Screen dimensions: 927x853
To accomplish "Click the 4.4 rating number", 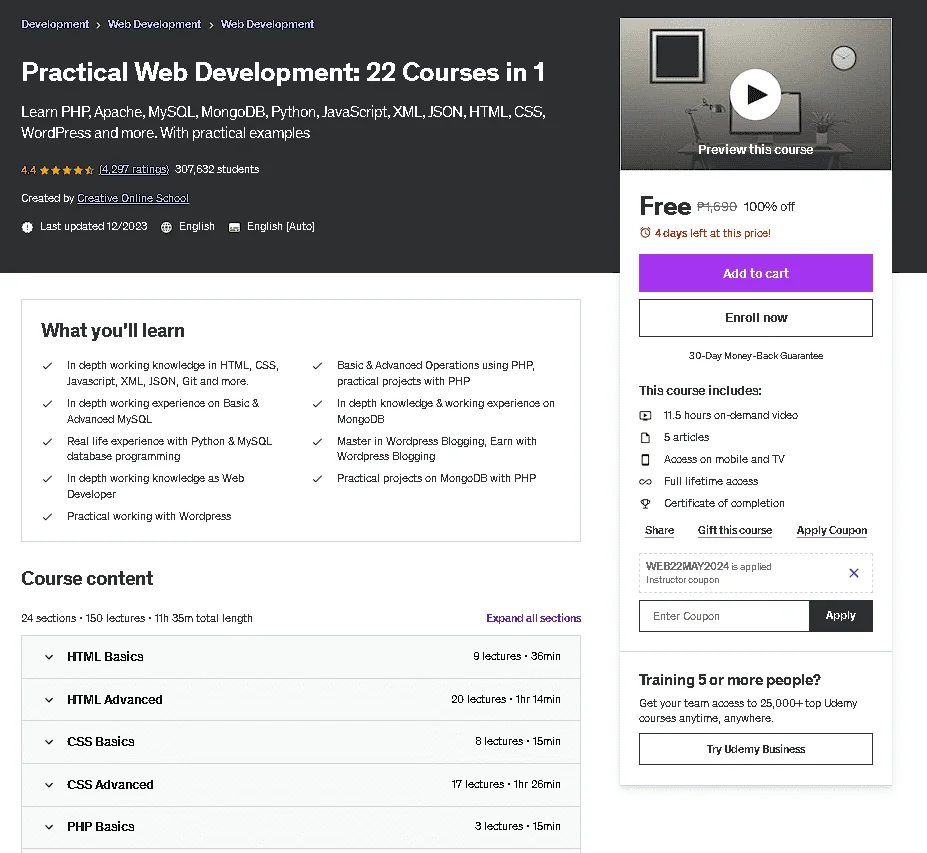I will point(28,170).
